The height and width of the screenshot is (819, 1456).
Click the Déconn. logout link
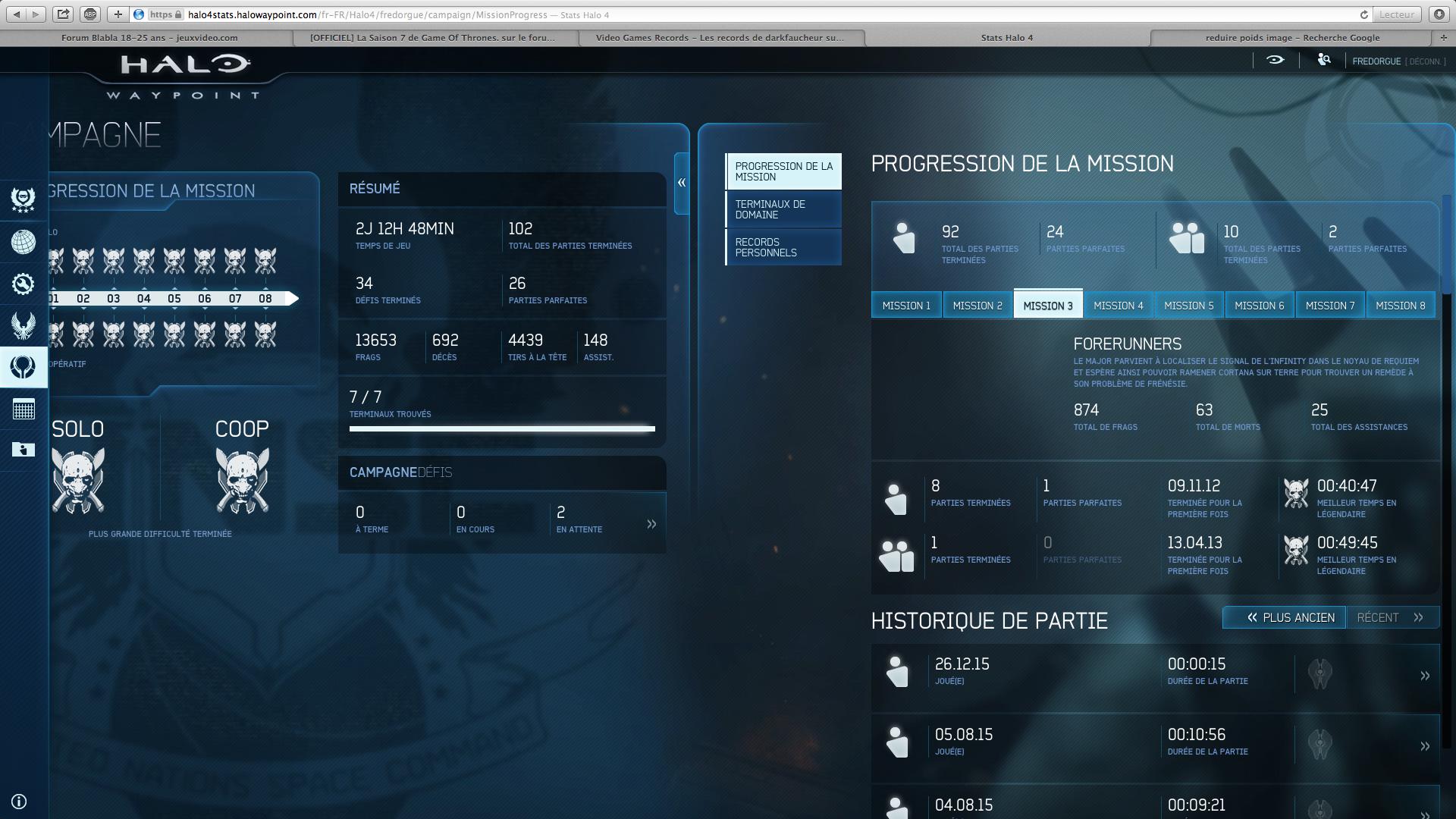tap(1426, 61)
